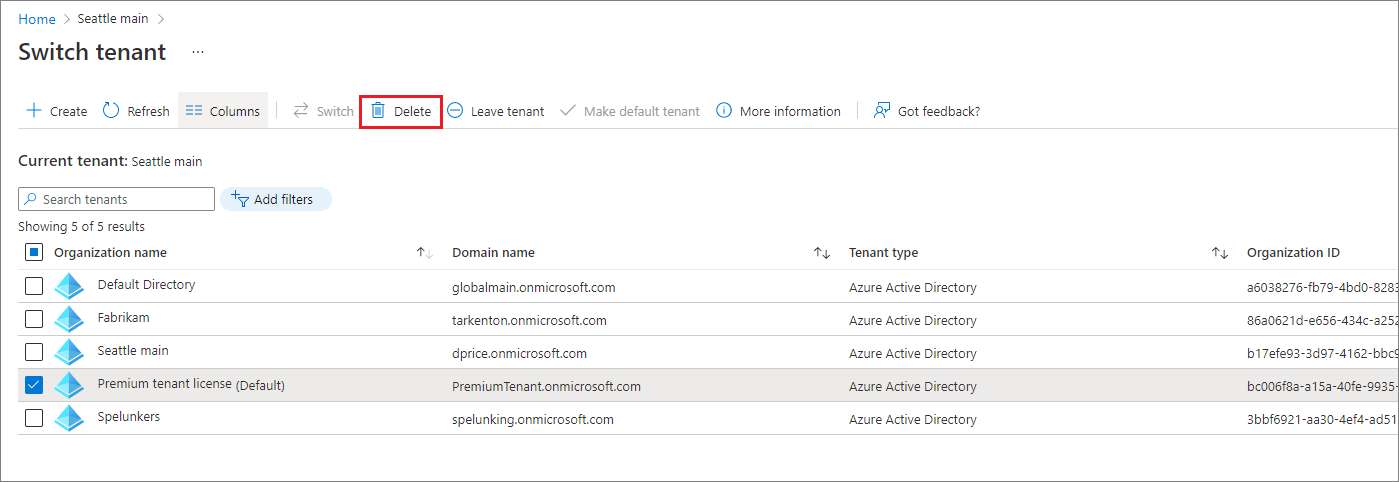This screenshot has width=1399, height=482.
Task: Click the Organization ID column header
Action: point(1293,253)
